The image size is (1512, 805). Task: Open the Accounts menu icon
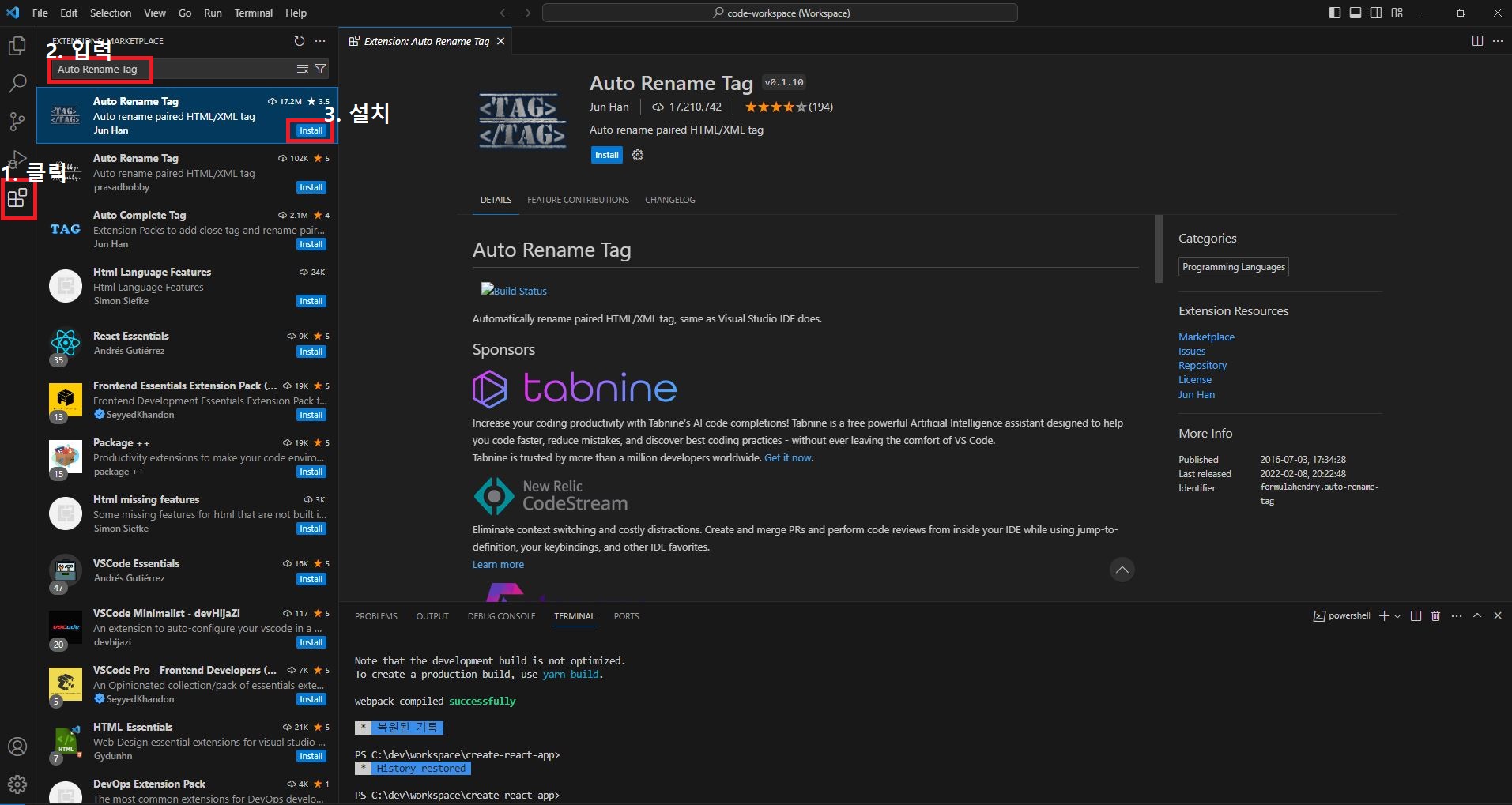click(17, 747)
